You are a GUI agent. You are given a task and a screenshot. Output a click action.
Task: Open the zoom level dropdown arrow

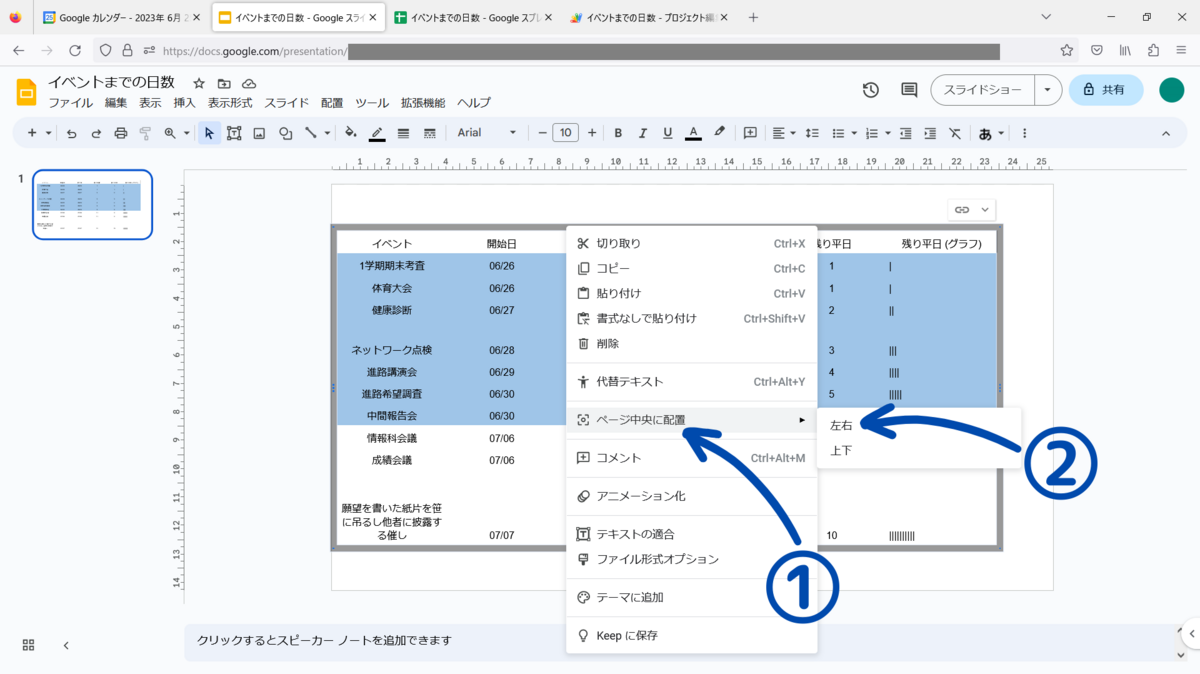[x=186, y=133]
